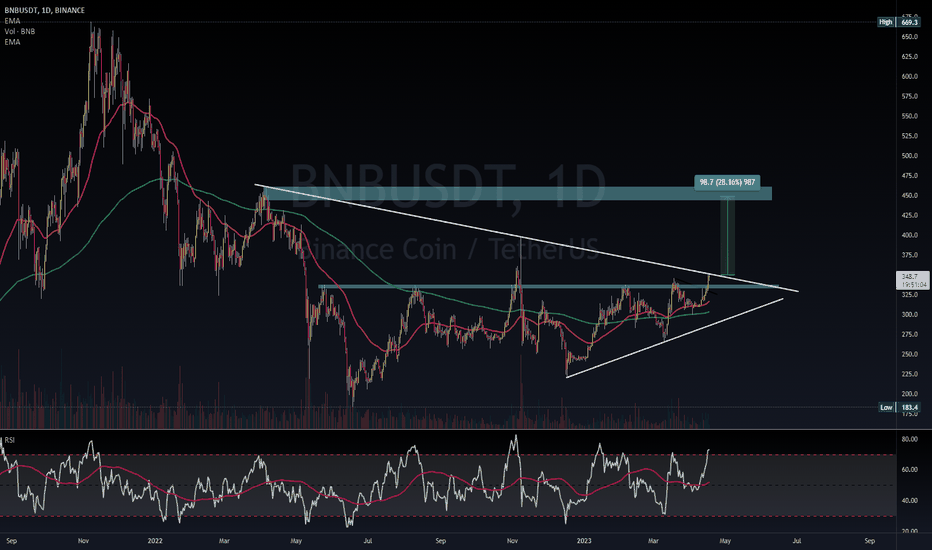Click the 250.0 price axis label
Screen dimensions: 932x550
(x=909, y=354)
